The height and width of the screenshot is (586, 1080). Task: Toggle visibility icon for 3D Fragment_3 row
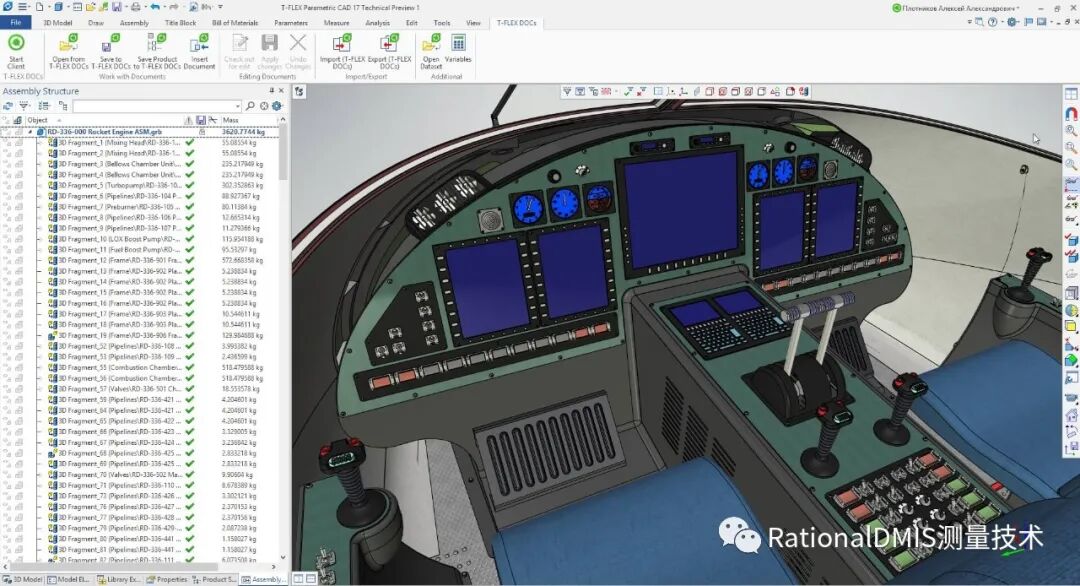pos(7,164)
